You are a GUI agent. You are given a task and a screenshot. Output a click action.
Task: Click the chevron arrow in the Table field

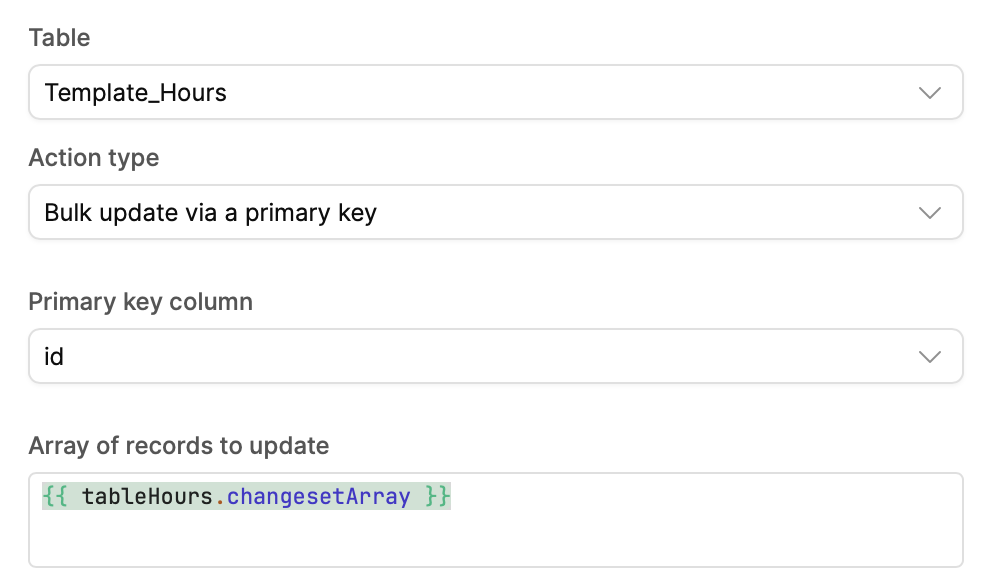[929, 93]
